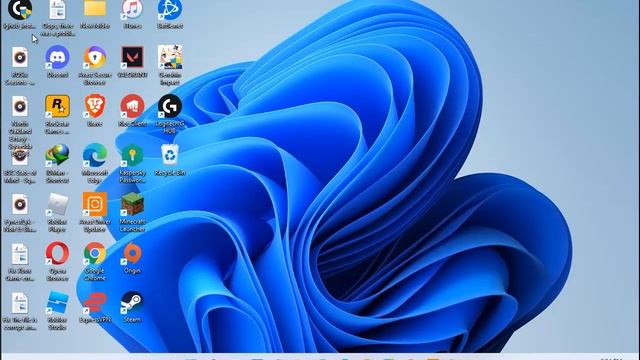Click the Minecraft Launcher icon

point(132,212)
